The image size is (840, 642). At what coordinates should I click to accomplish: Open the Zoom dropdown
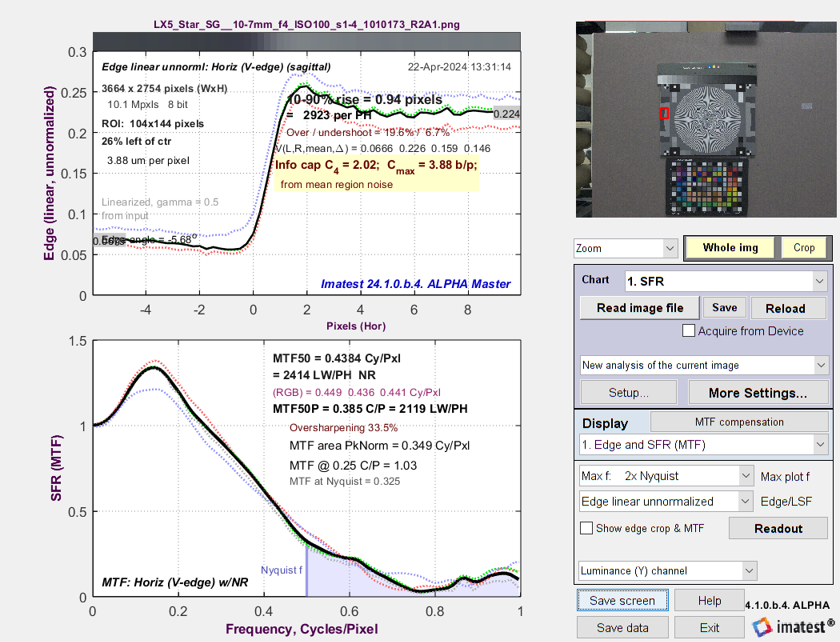[626, 248]
